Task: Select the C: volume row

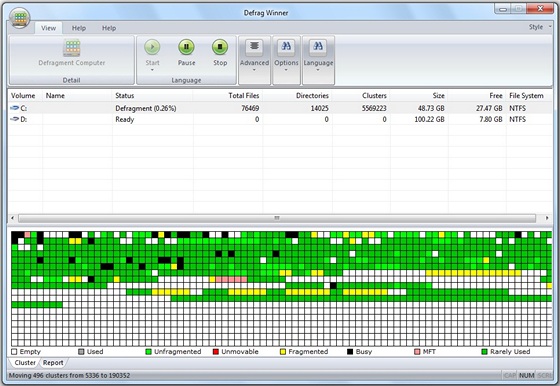Action: tap(280, 108)
